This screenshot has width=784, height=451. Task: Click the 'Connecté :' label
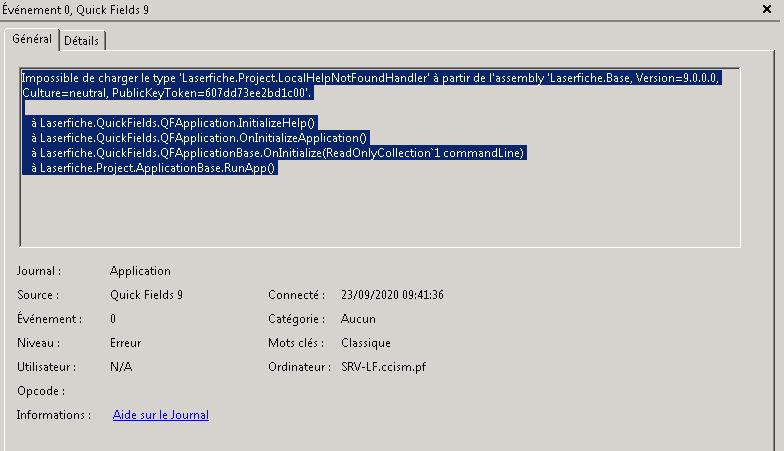click(x=296, y=295)
